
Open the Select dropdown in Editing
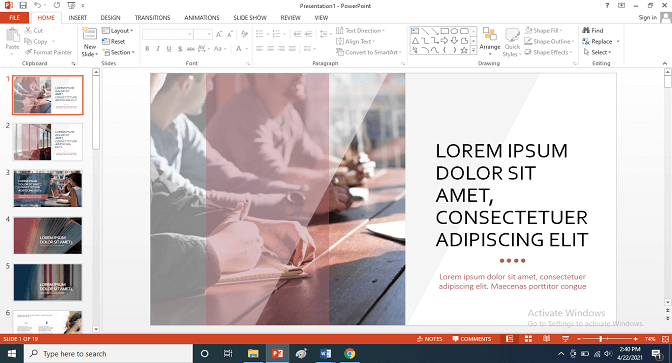[597, 52]
